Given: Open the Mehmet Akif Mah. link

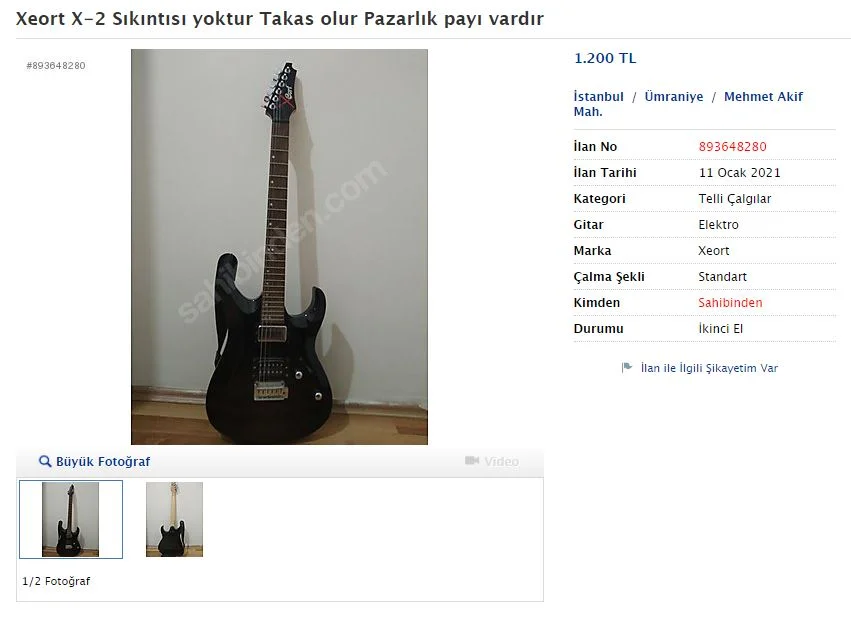Looking at the screenshot, I should (688, 104).
